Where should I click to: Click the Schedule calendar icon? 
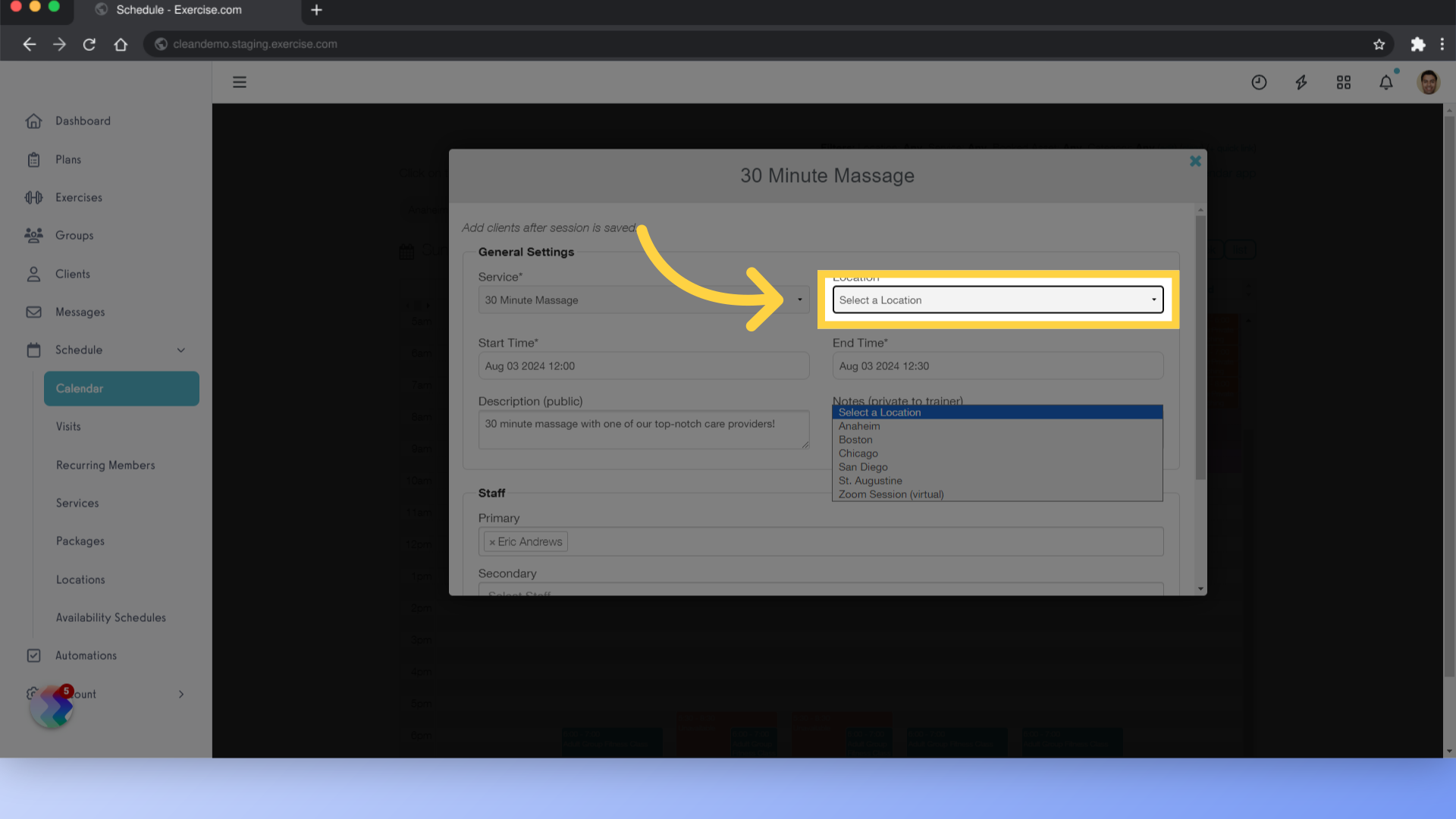33,350
